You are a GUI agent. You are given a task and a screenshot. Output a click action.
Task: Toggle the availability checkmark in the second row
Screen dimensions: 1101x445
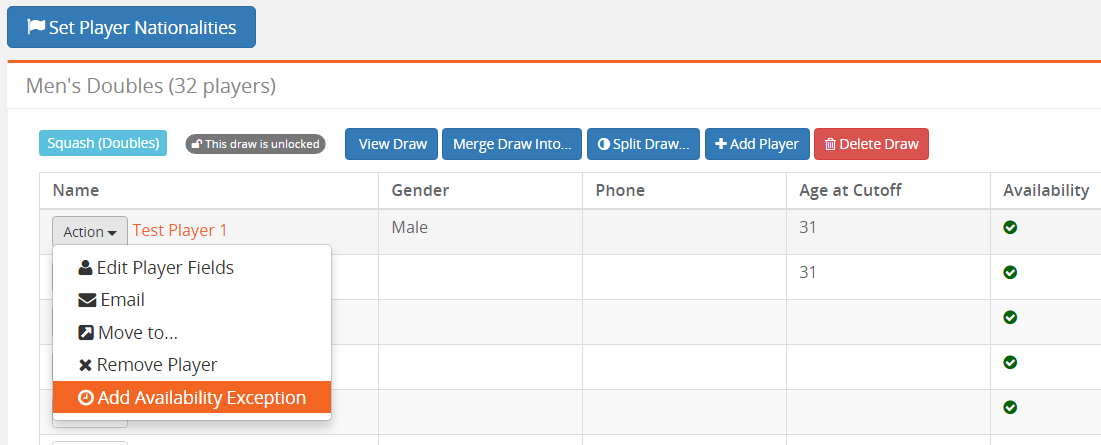tap(1010, 272)
